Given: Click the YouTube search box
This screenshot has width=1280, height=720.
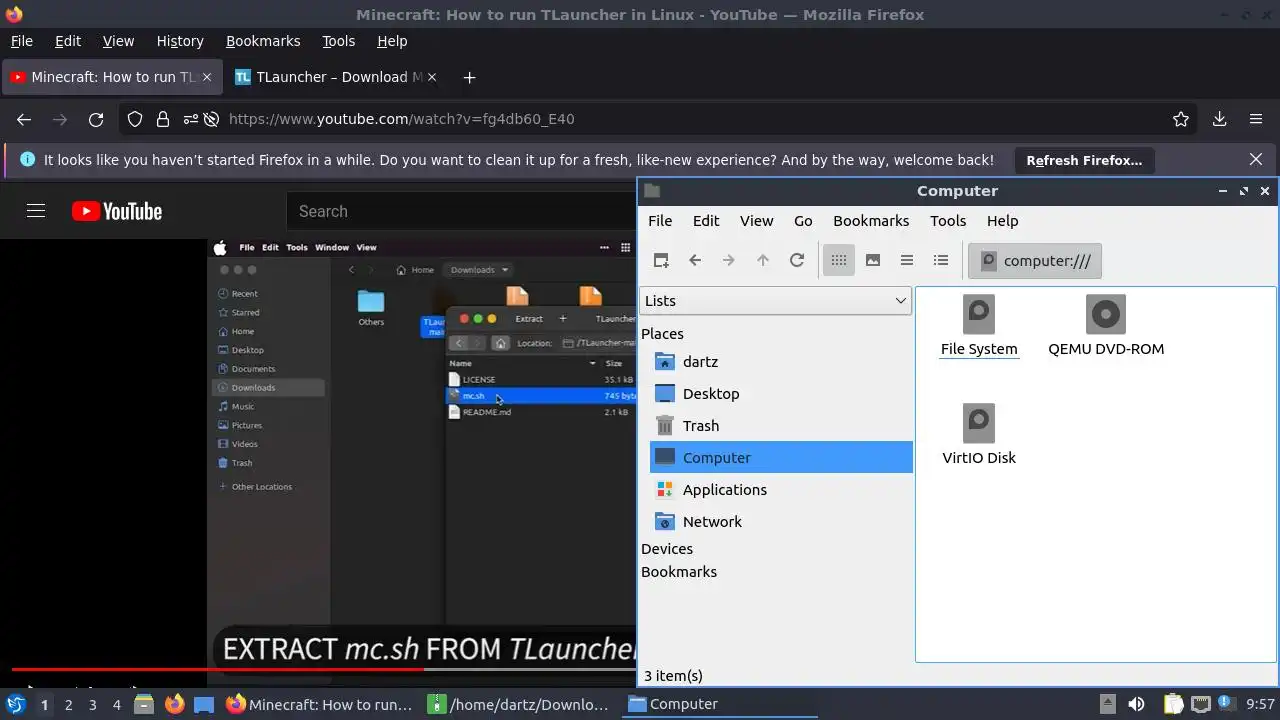Looking at the screenshot, I should coord(462,211).
